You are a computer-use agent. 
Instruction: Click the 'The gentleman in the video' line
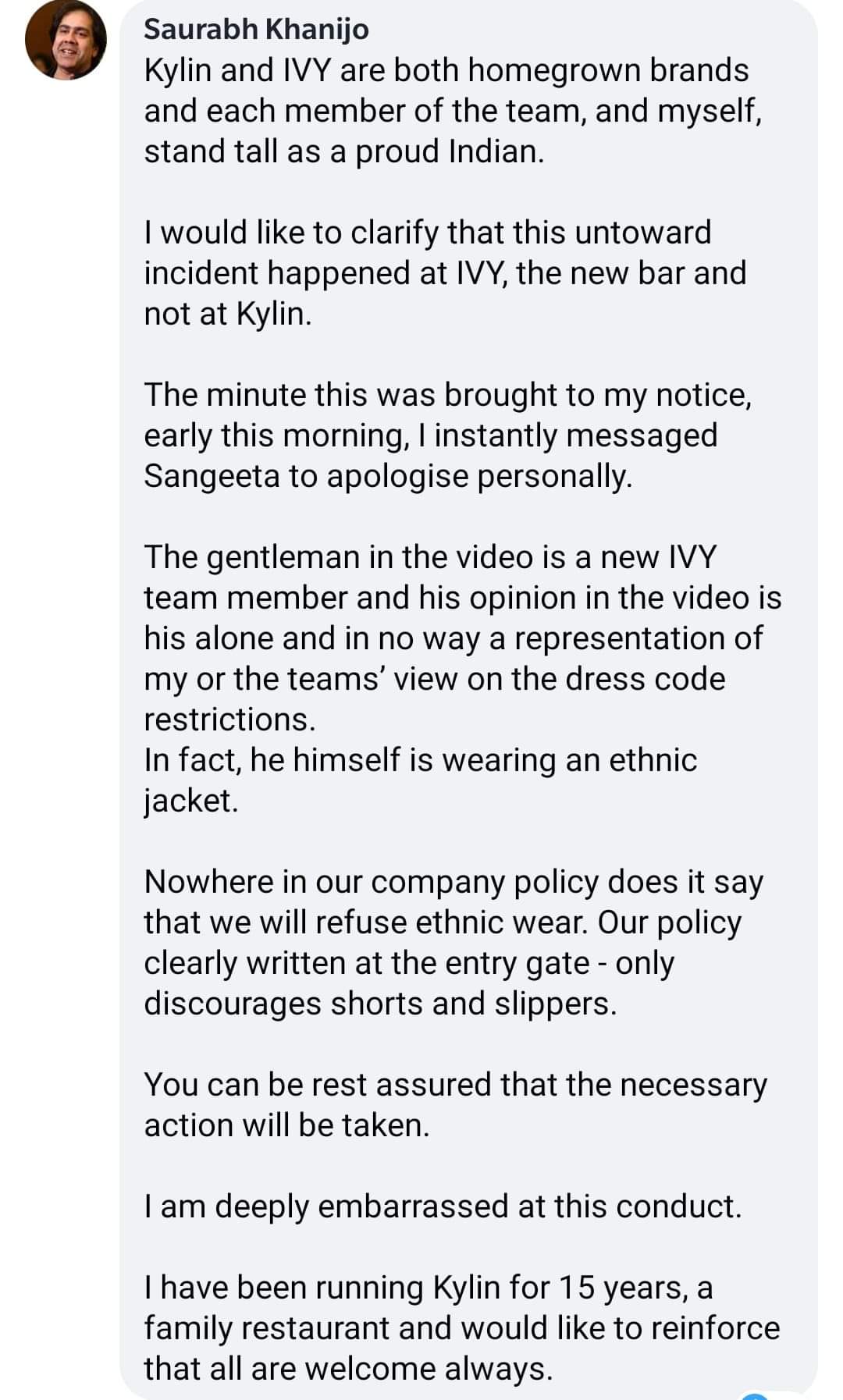tap(430, 557)
